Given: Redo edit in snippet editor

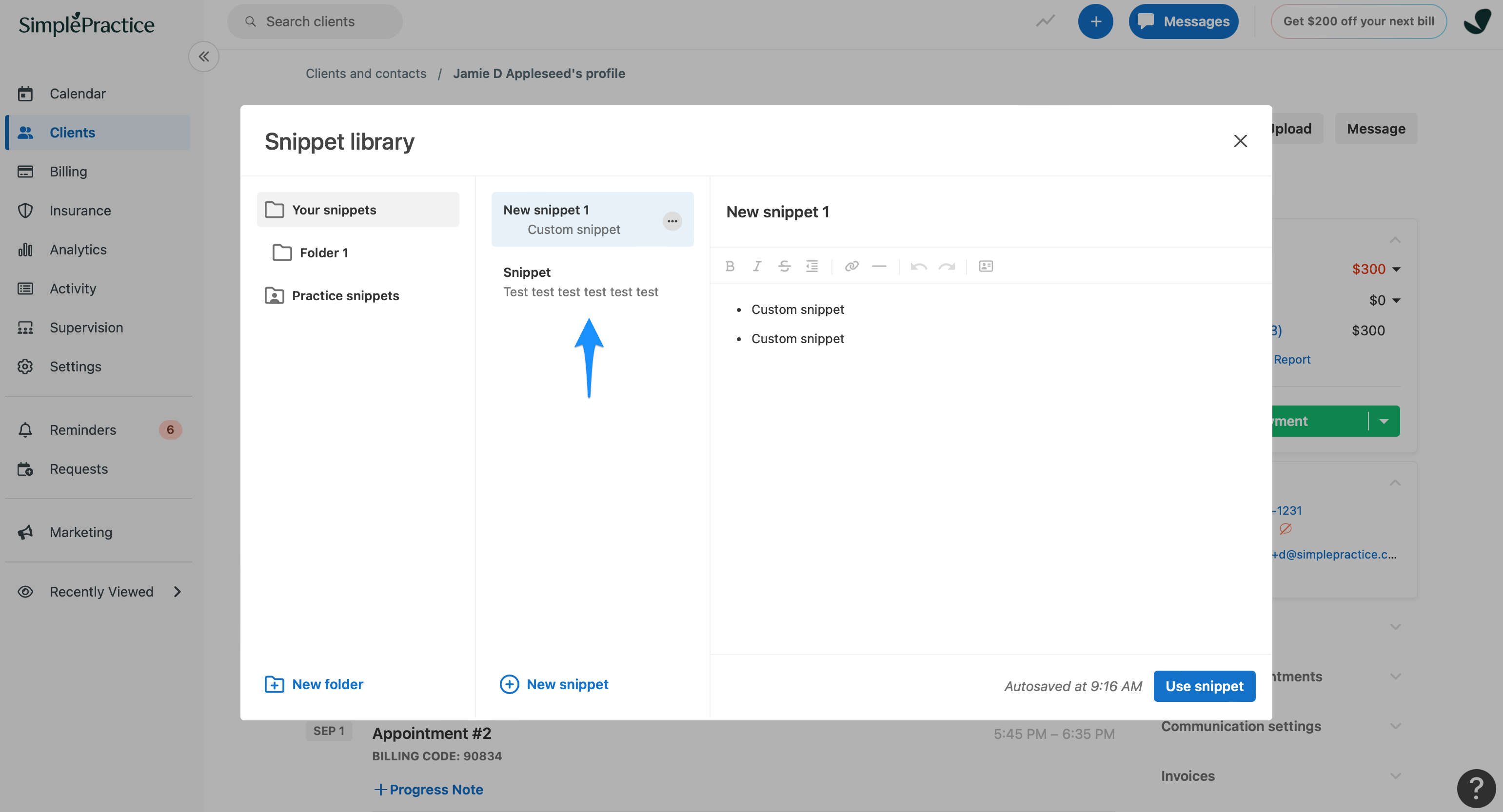Looking at the screenshot, I should pos(947,266).
